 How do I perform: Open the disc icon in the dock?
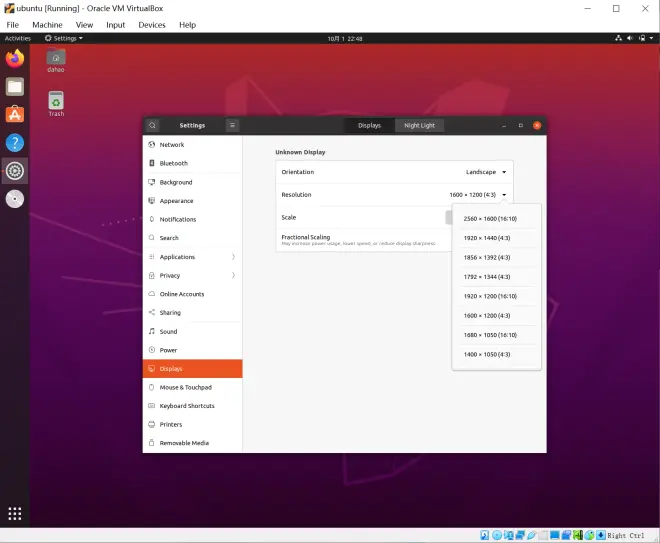coord(15,199)
